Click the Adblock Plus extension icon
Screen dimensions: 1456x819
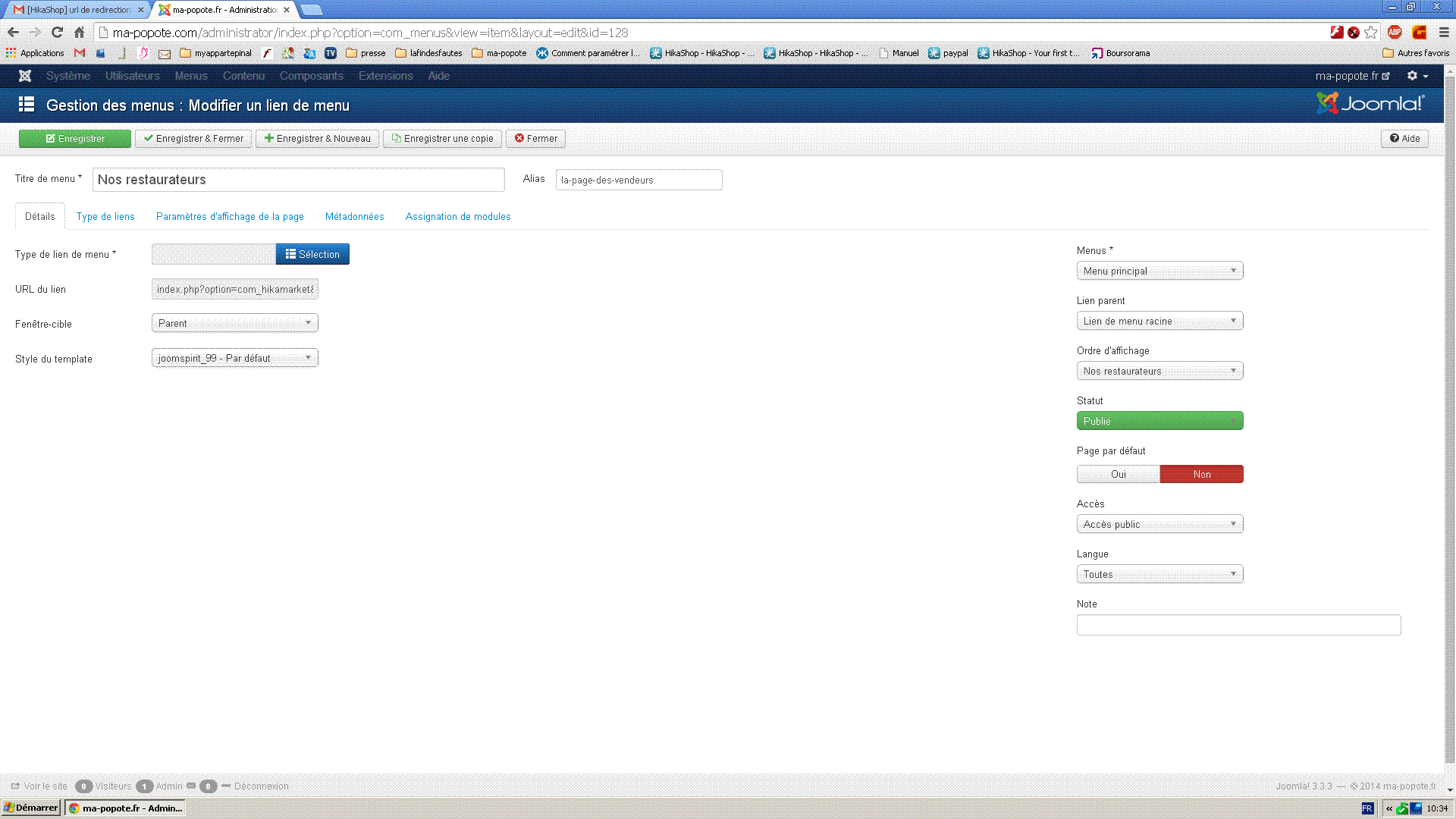1394,33
